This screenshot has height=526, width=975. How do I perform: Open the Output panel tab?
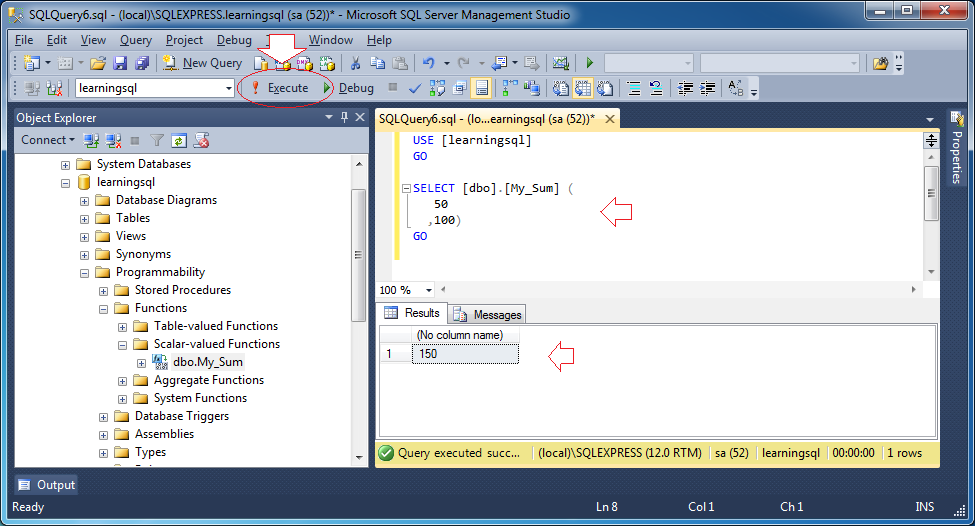coord(47,485)
